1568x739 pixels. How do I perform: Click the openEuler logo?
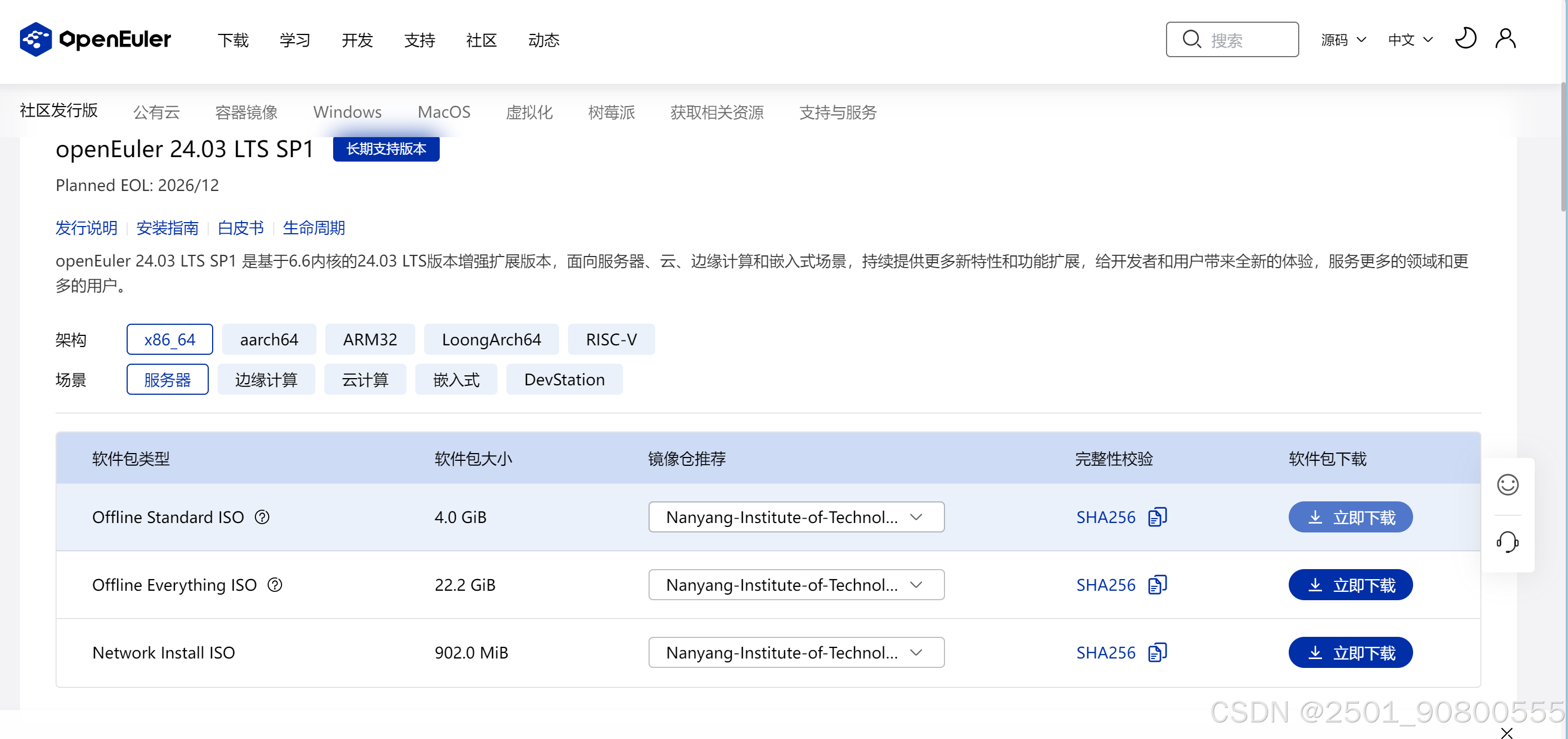pos(95,39)
